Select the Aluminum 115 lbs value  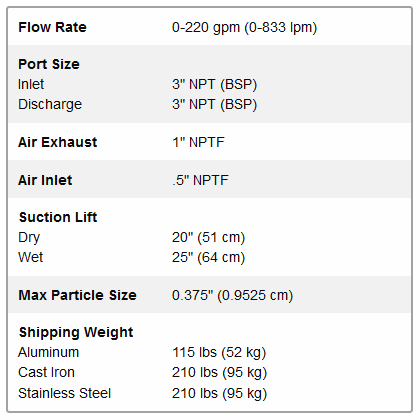pyautogui.click(x=219, y=353)
